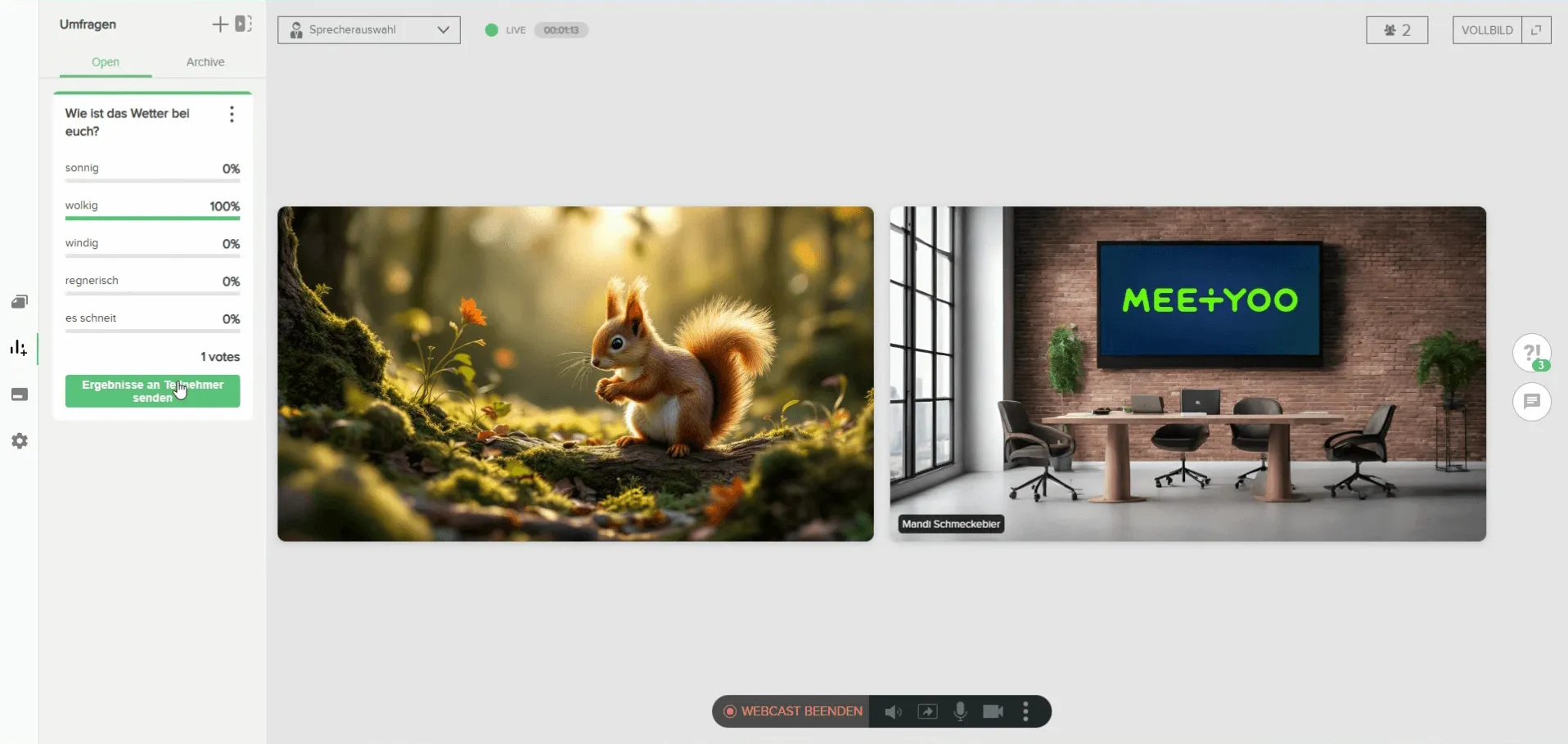This screenshot has height=744, width=1568.
Task: Click the screen share icon
Action: [927, 712]
